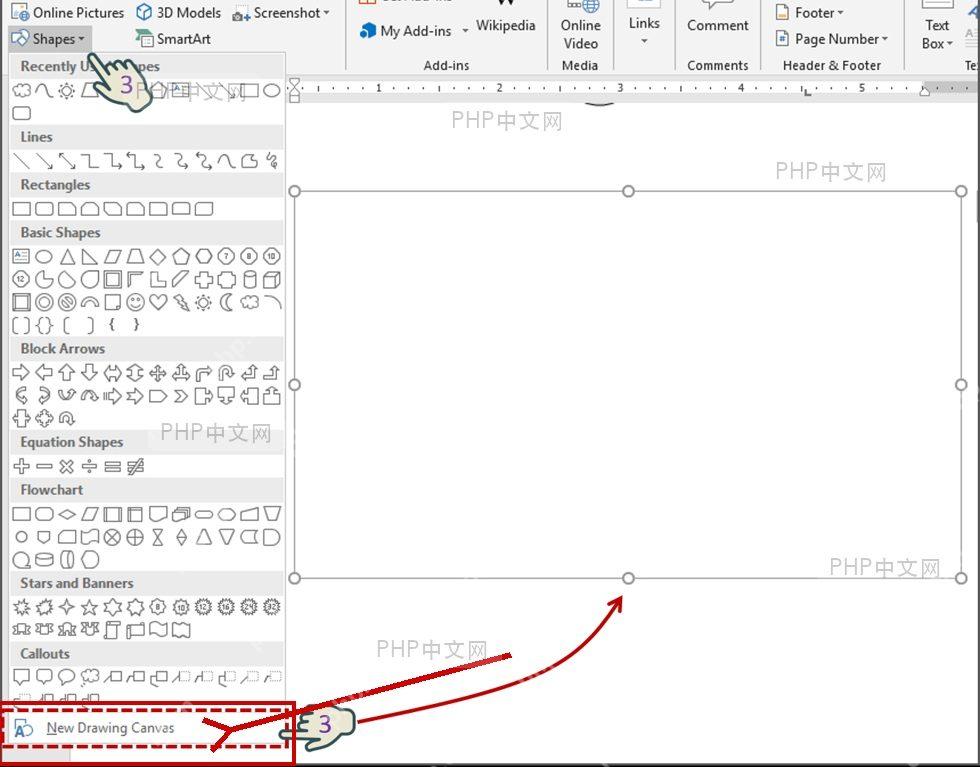Click the right indent marker on the ruler
The width and height of the screenshot is (980, 767).
click(924, 91)
